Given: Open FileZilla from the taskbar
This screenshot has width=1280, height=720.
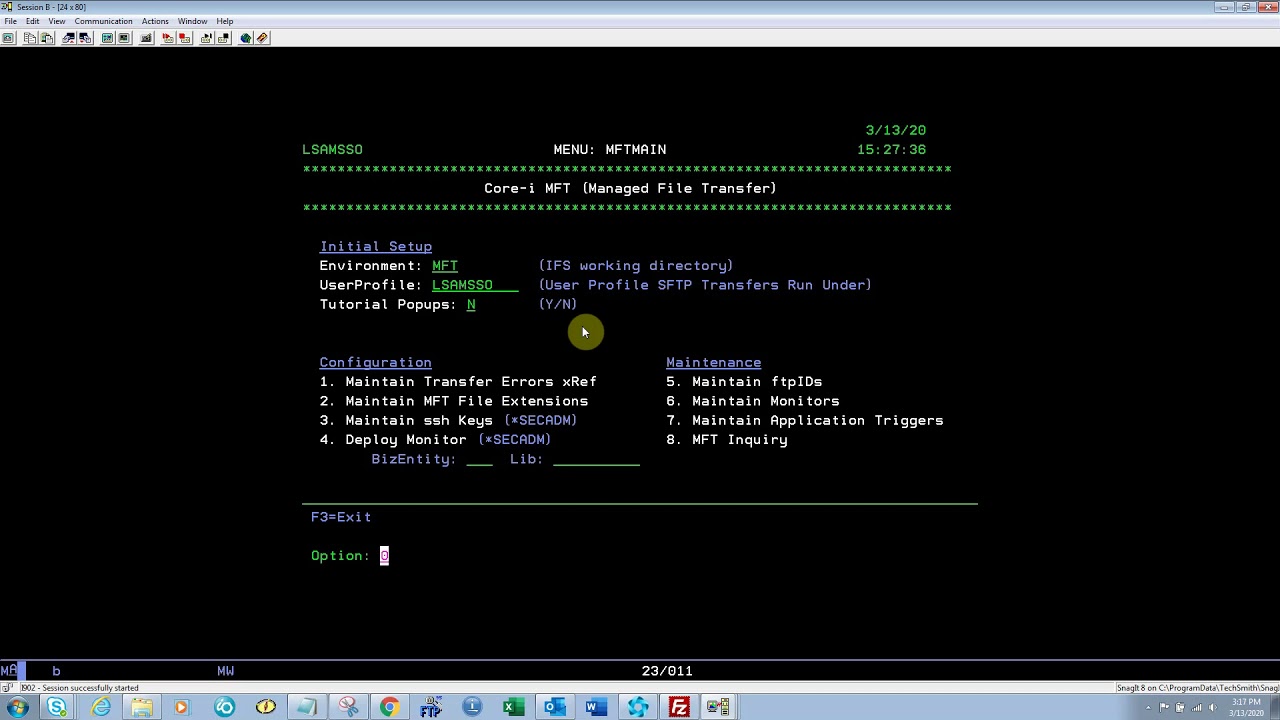Looking at the screenshot, I should pyautogui.click(x=679, y=708).
